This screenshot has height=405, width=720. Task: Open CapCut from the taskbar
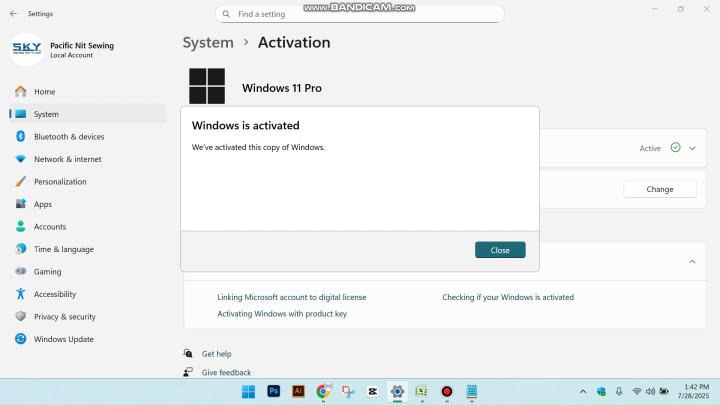click(372, 391)
